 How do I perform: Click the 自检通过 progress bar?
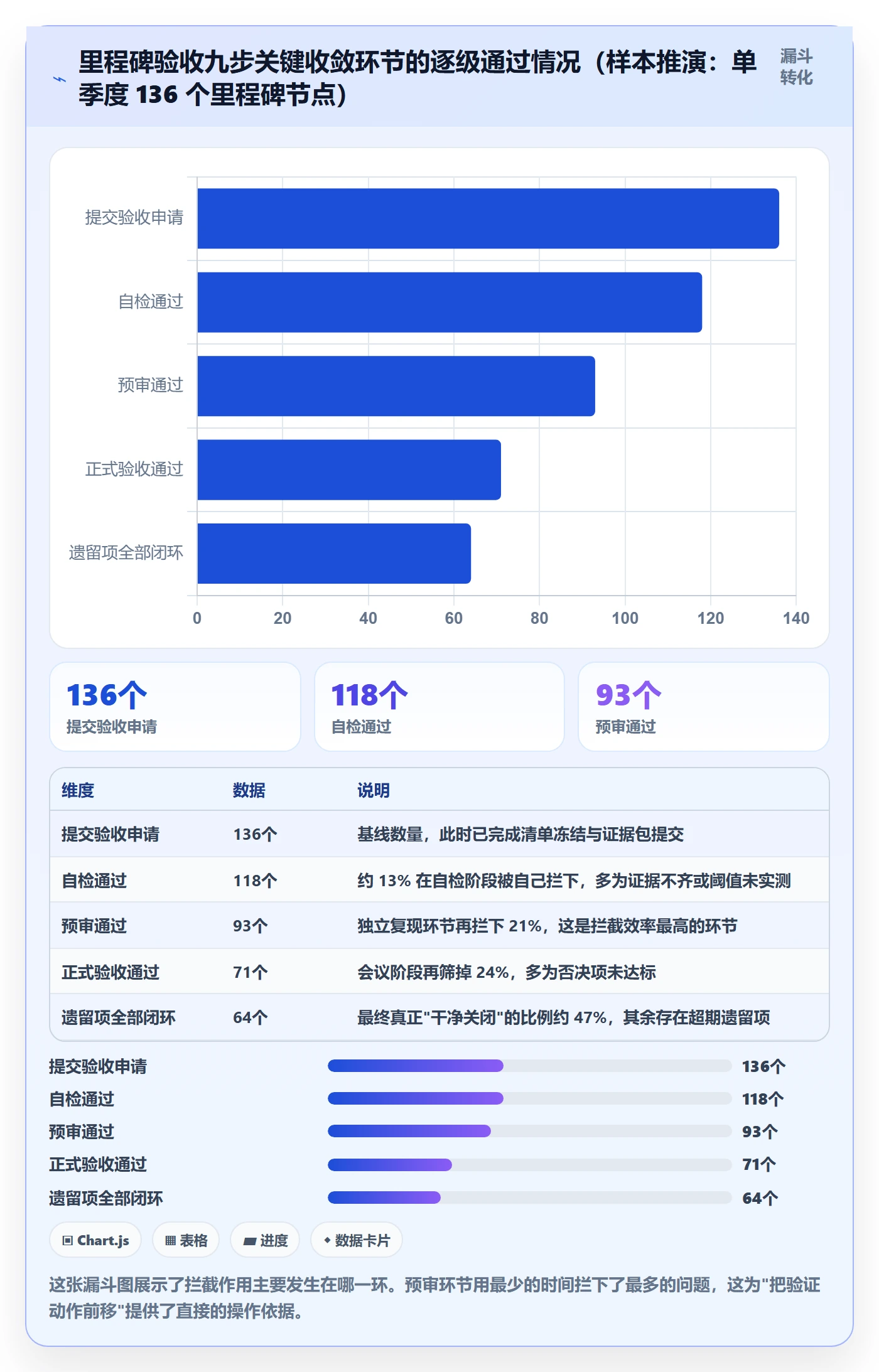(x=530, y=1098)
